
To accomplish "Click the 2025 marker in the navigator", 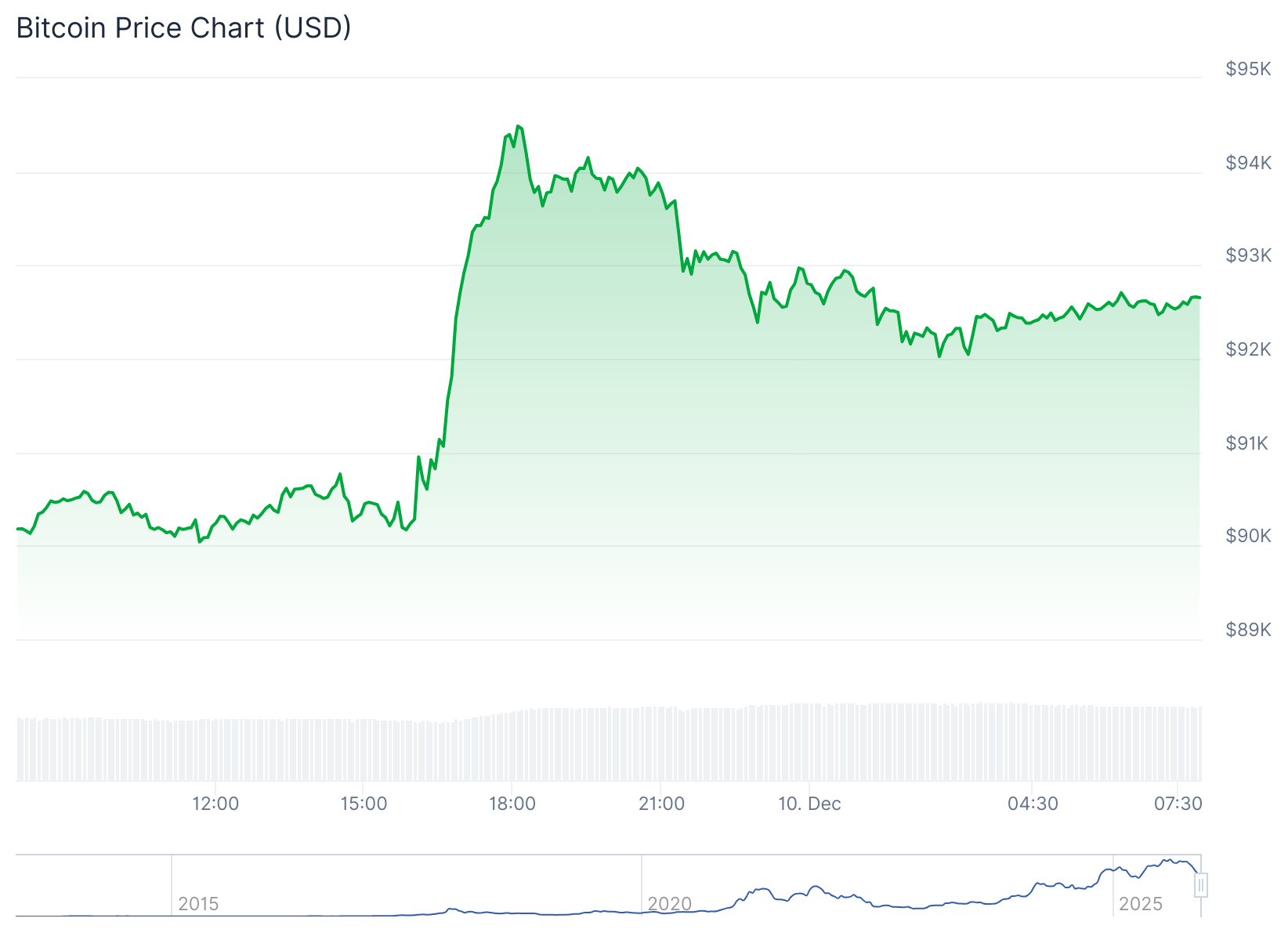I will [x=1140, y=904].
